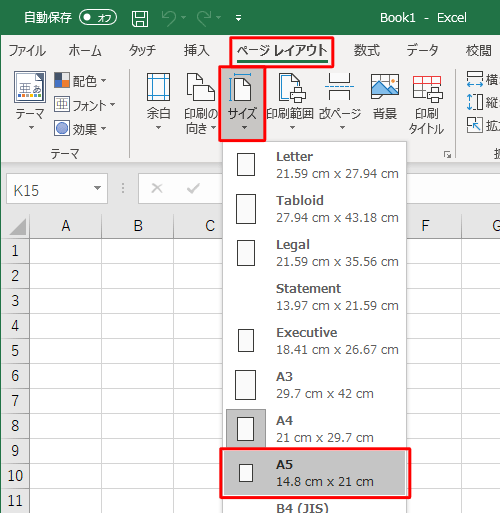Open the 配色 color scheme dropdown

[80, 81]
